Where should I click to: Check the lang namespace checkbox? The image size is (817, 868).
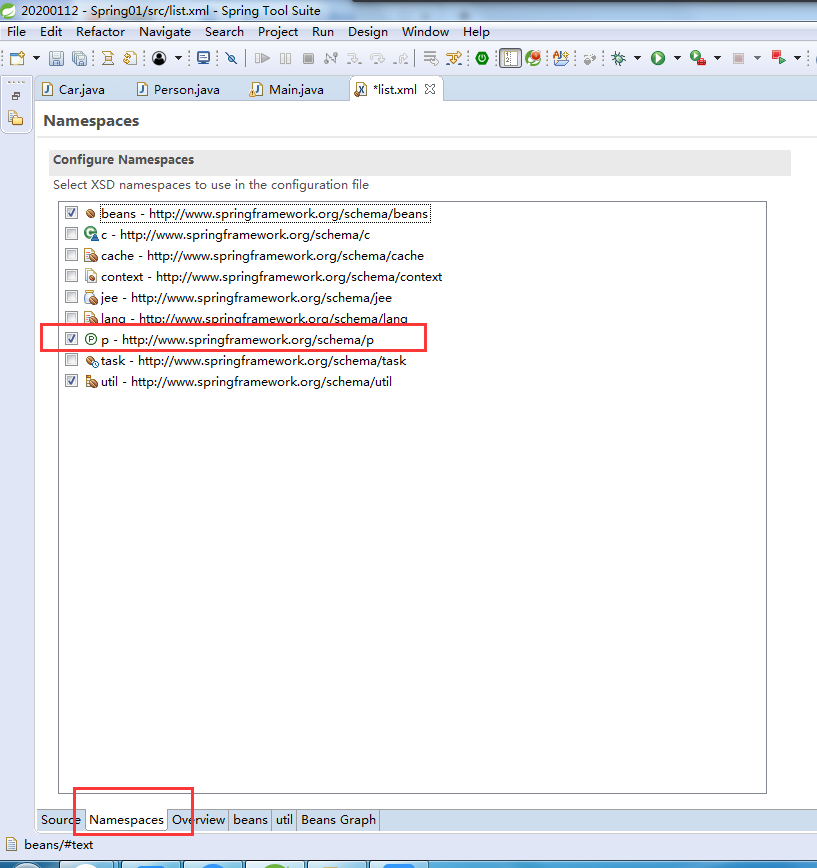point(71,317)
